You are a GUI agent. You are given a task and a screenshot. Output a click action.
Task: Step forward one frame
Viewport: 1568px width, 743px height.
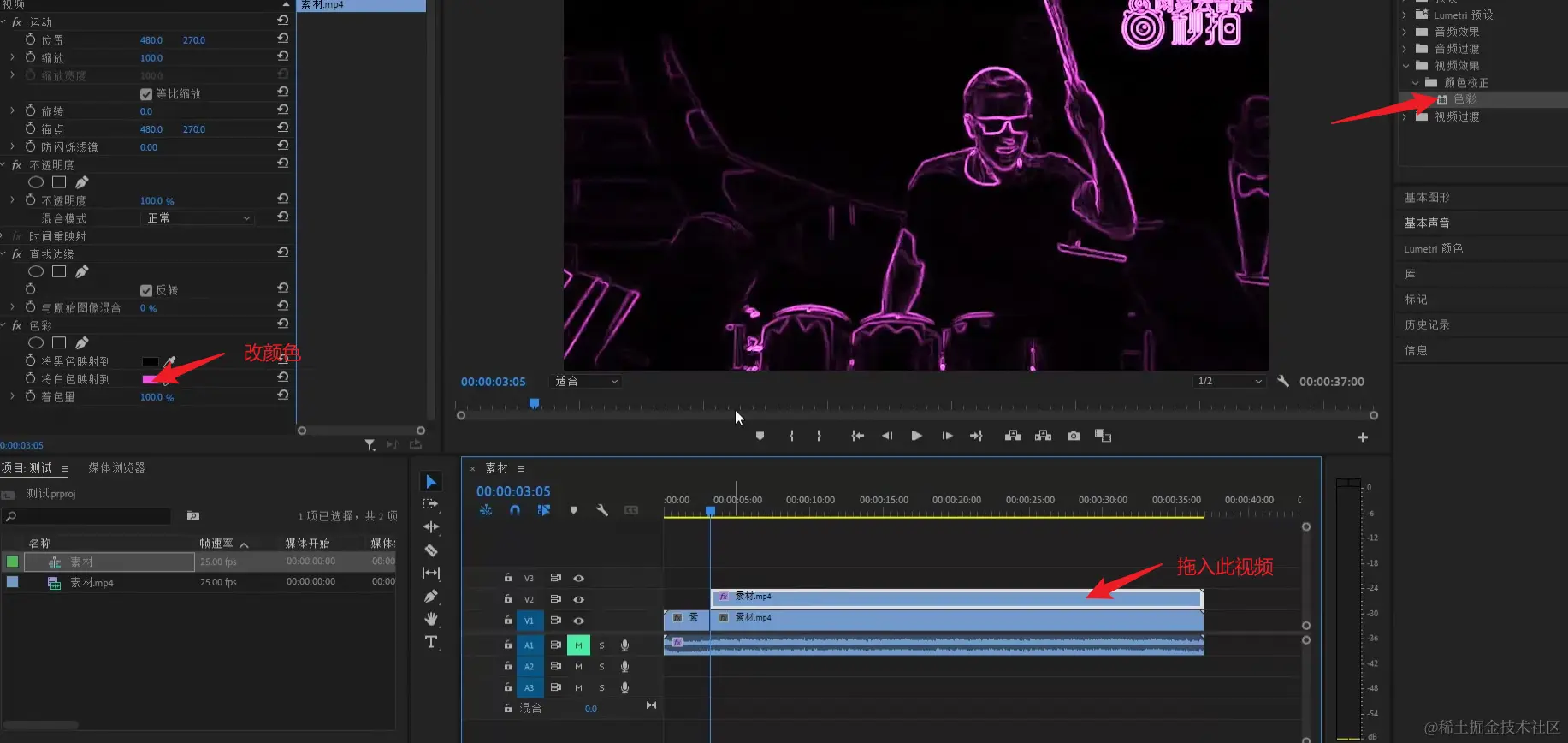pos(947,436)
